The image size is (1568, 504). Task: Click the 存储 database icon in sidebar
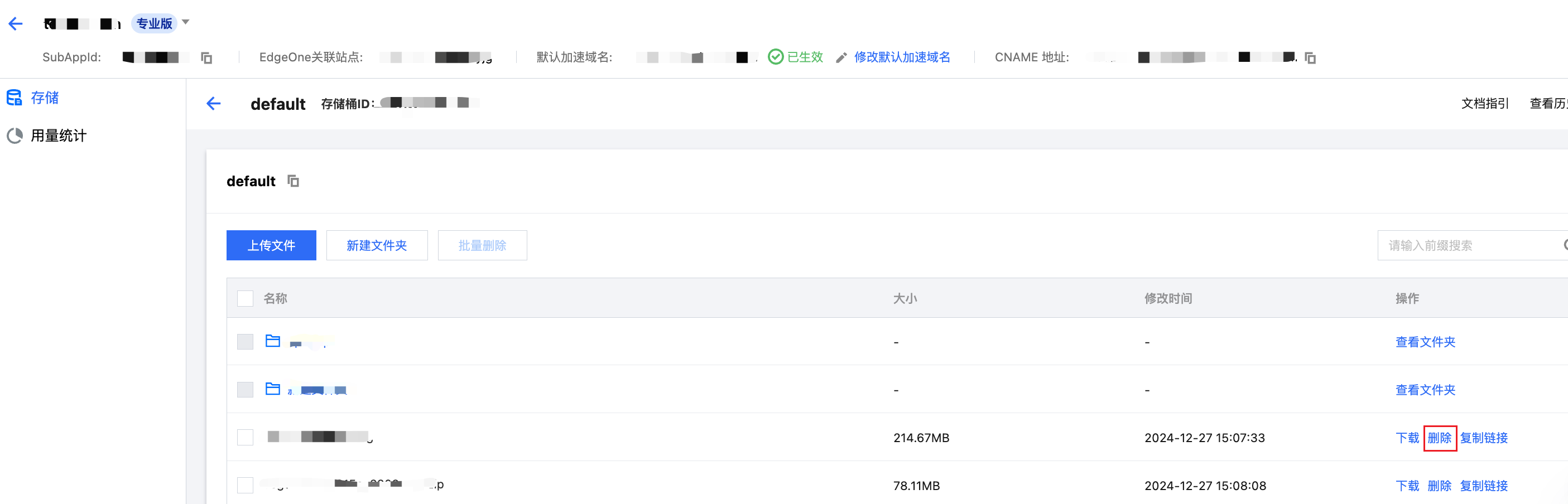[14, 97]
